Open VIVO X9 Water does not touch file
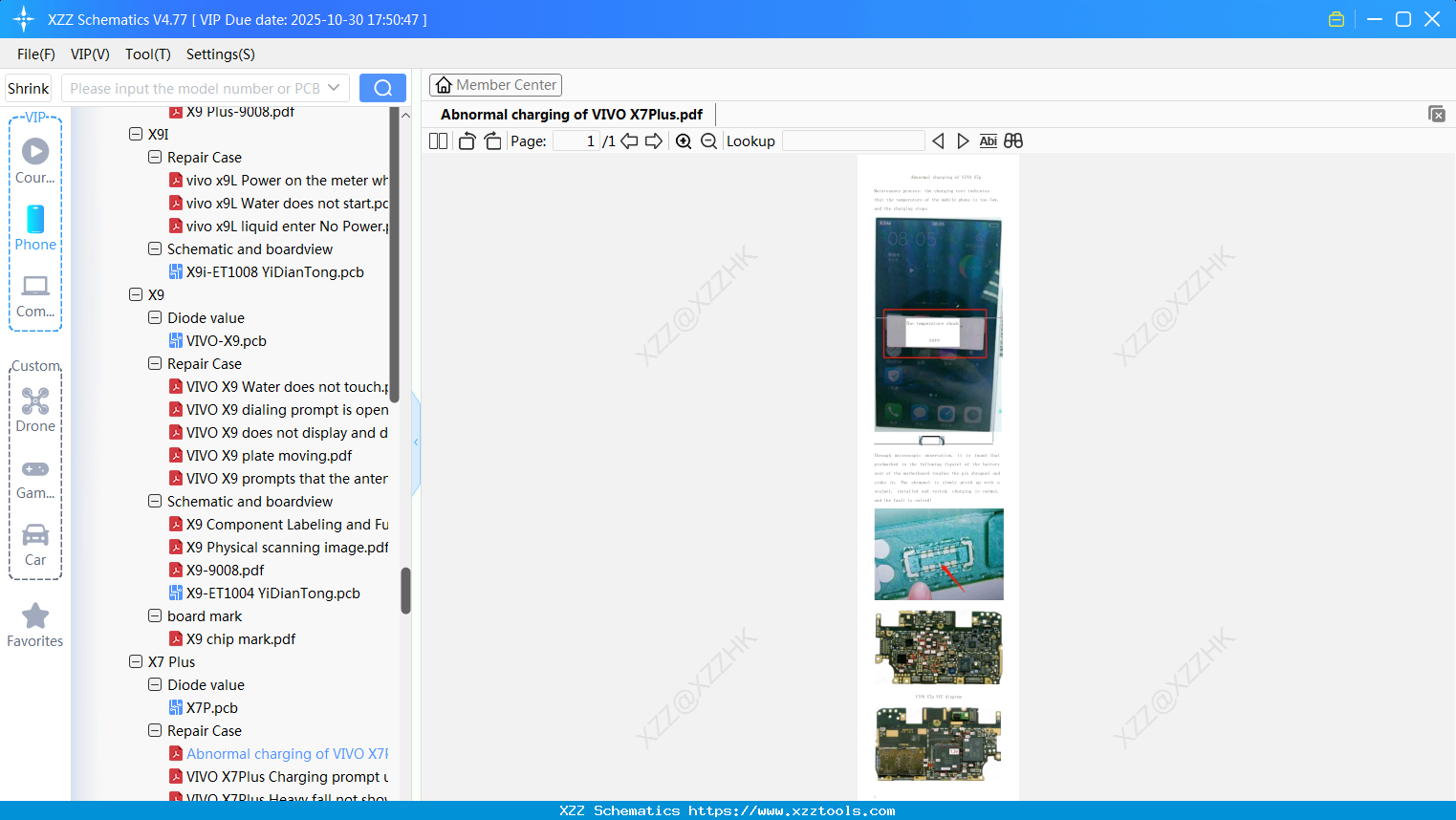This screenshot has width=1456, height=820. click(x=279, y=387)
